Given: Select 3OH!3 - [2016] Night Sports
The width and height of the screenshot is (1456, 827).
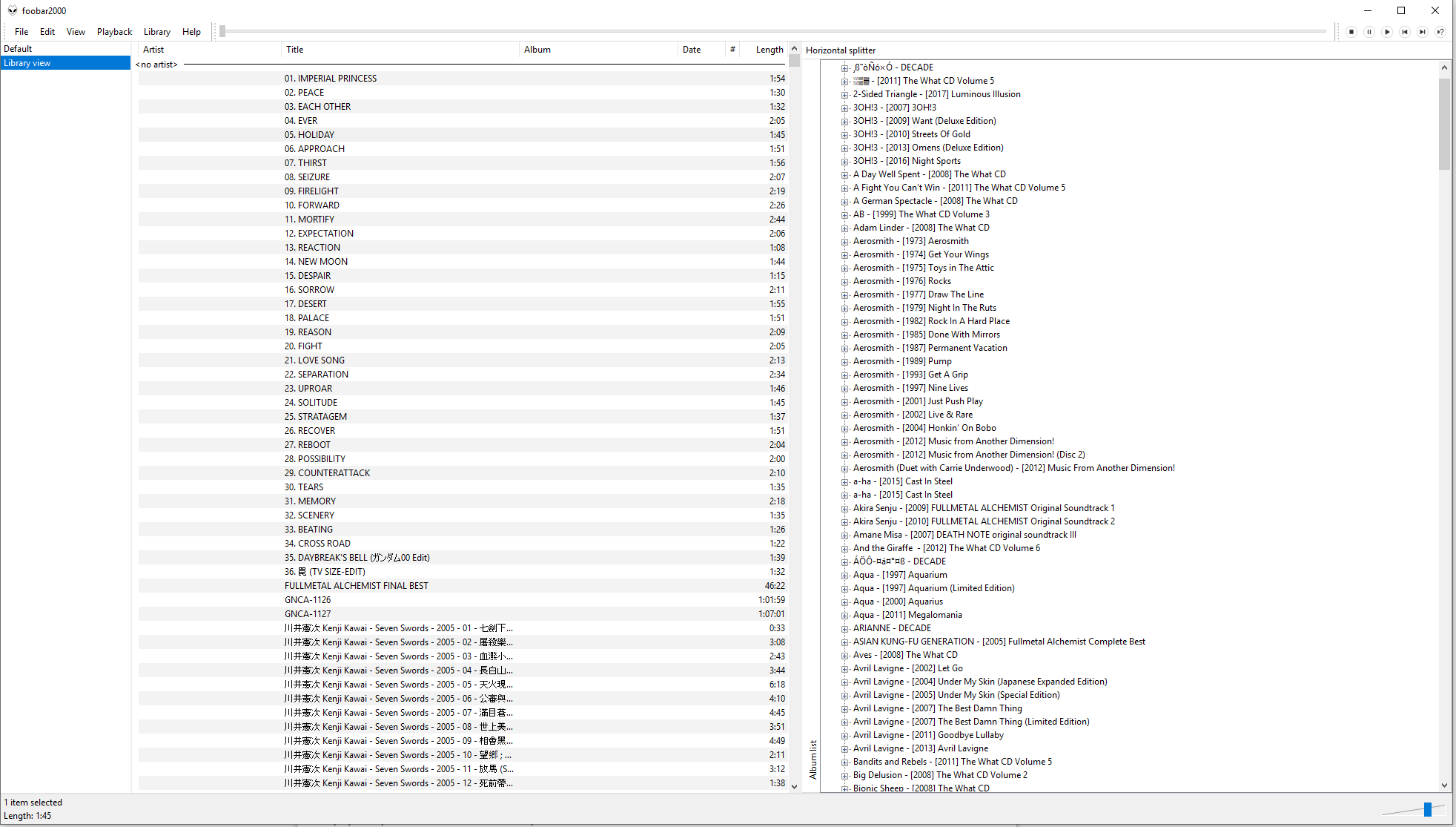Looking at the screenshot, I should pos(906,161).
